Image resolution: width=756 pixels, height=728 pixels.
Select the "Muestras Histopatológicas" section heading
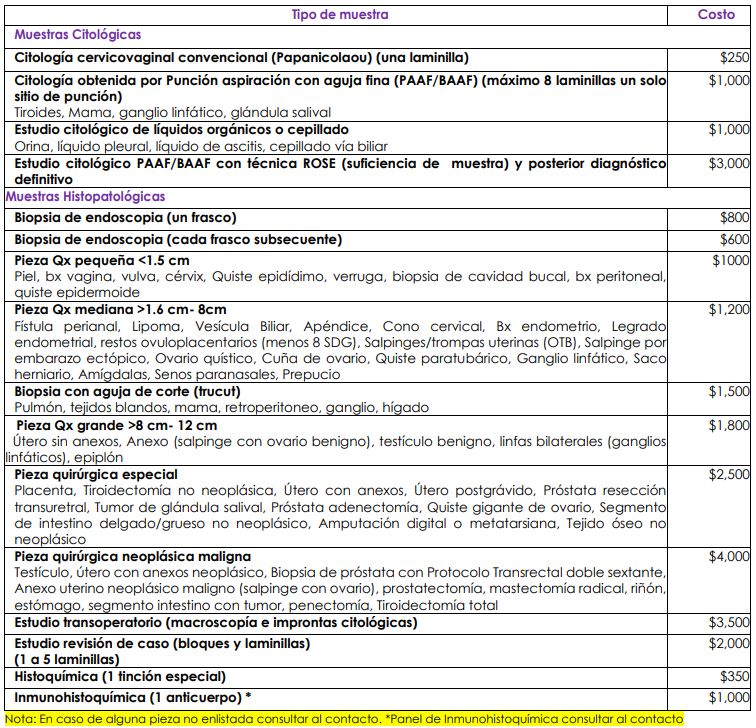(85, 197)
